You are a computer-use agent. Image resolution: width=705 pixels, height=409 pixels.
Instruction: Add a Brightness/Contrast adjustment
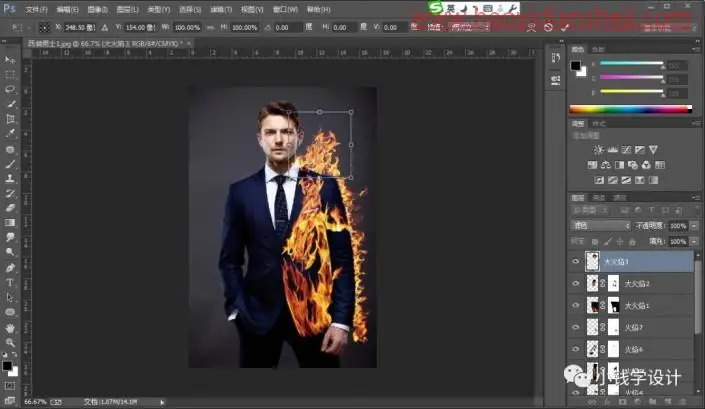[598, 150]
